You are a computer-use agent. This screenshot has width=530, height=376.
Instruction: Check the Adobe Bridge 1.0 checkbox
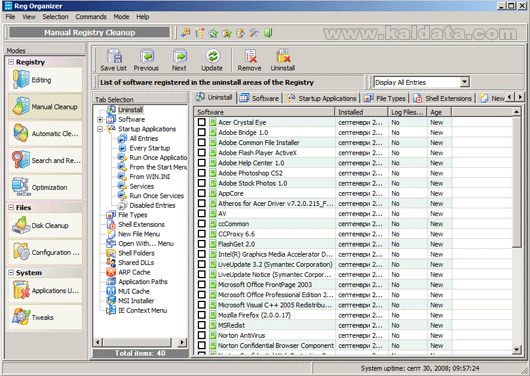click(x=202, y=132)
